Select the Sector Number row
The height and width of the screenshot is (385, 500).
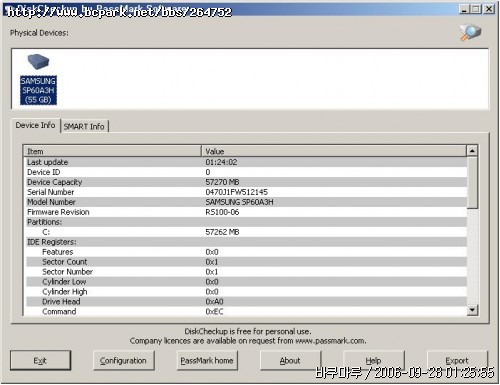pyautogui.click(x=246, y=272)
